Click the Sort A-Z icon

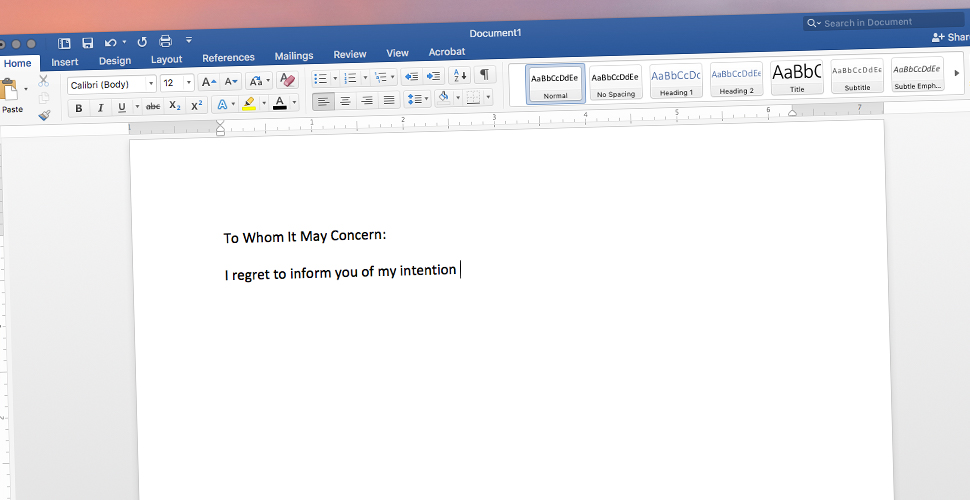pyautogui.click(x=459, y=76)
